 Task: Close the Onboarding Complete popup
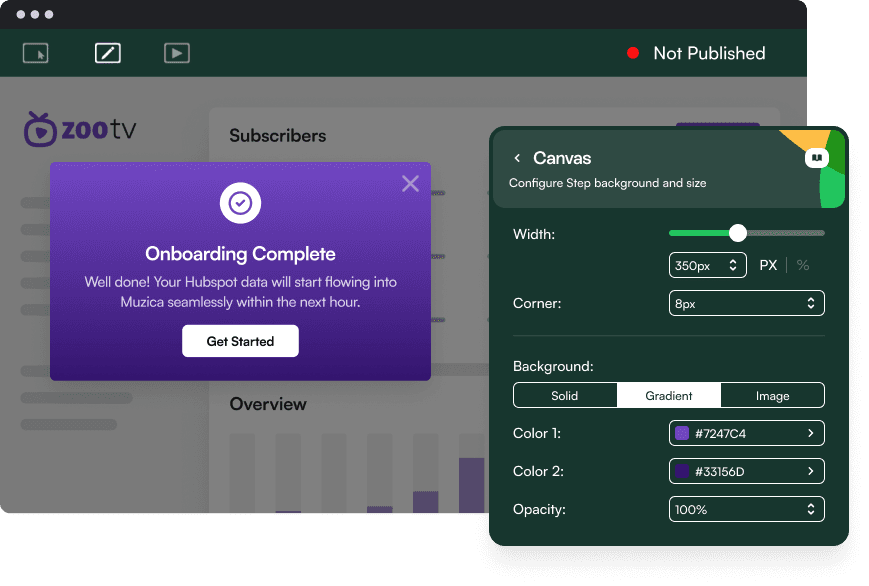(410, 183)
